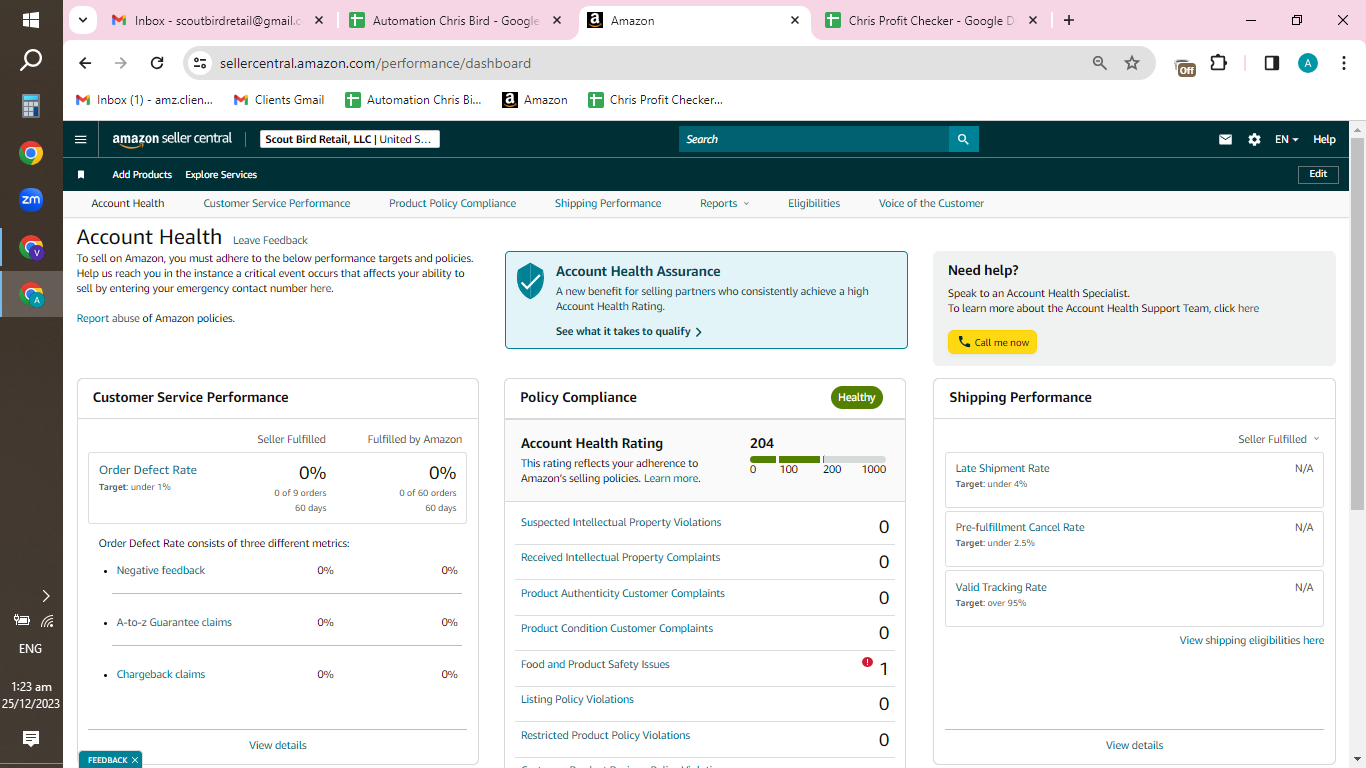Open the Clients Gmail bookmark

click(279, 100)
